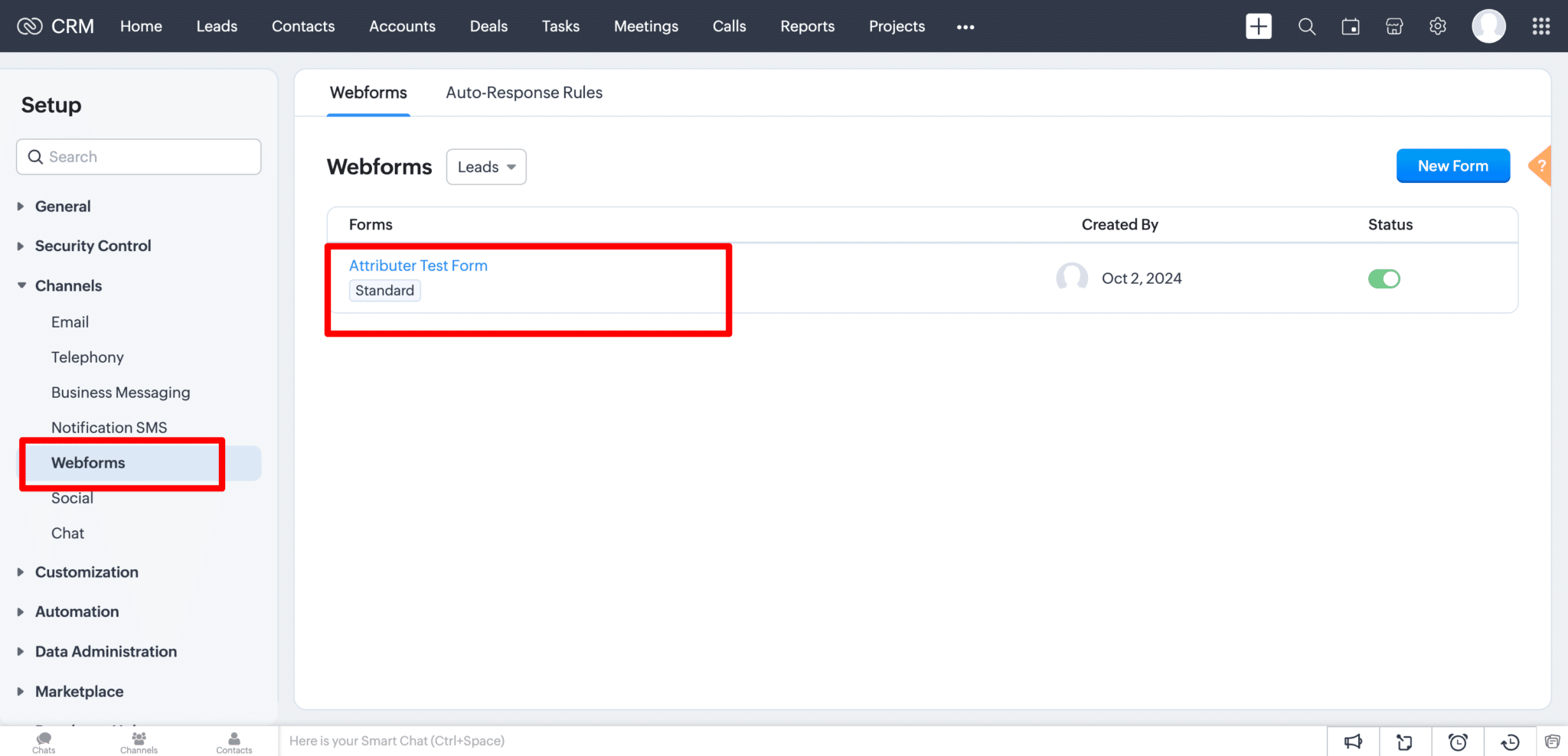Open the Leads module dropdown

pyautogui.click(x=486, y=167)
